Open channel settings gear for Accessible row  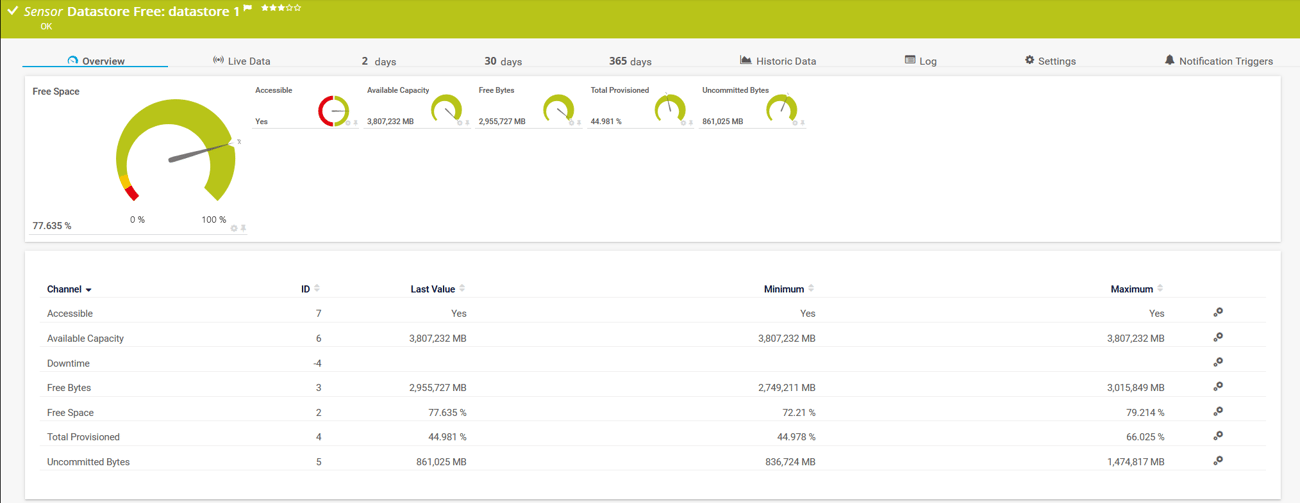coord(1218,313)
